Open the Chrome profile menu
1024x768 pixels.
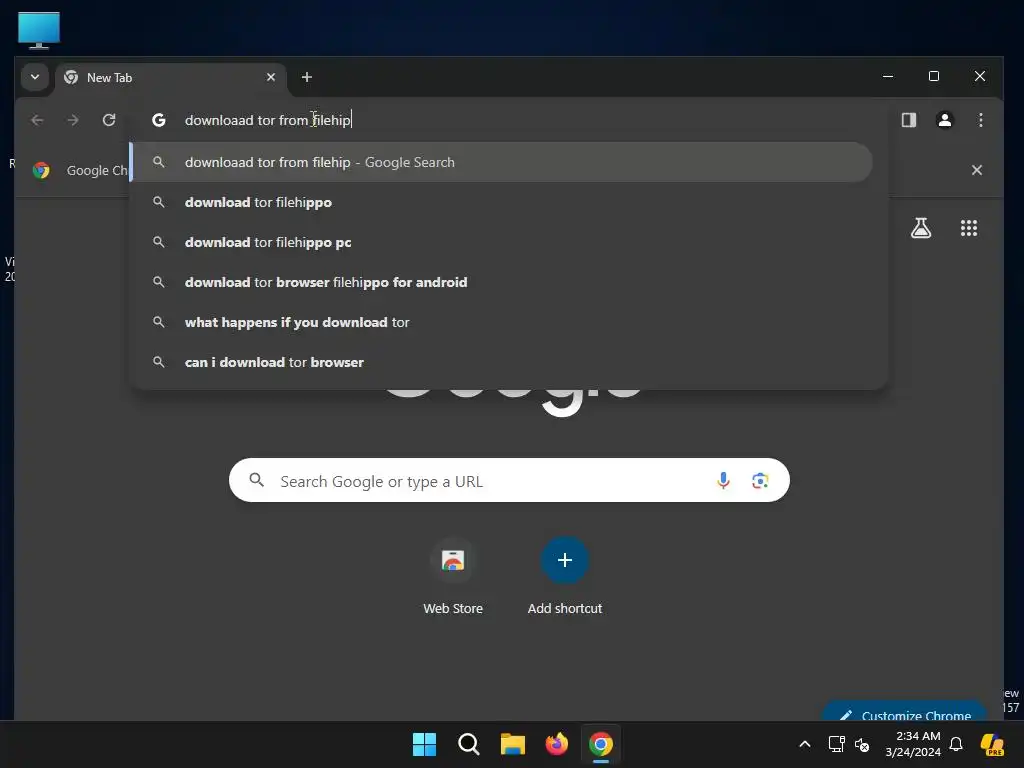point(944,120)
